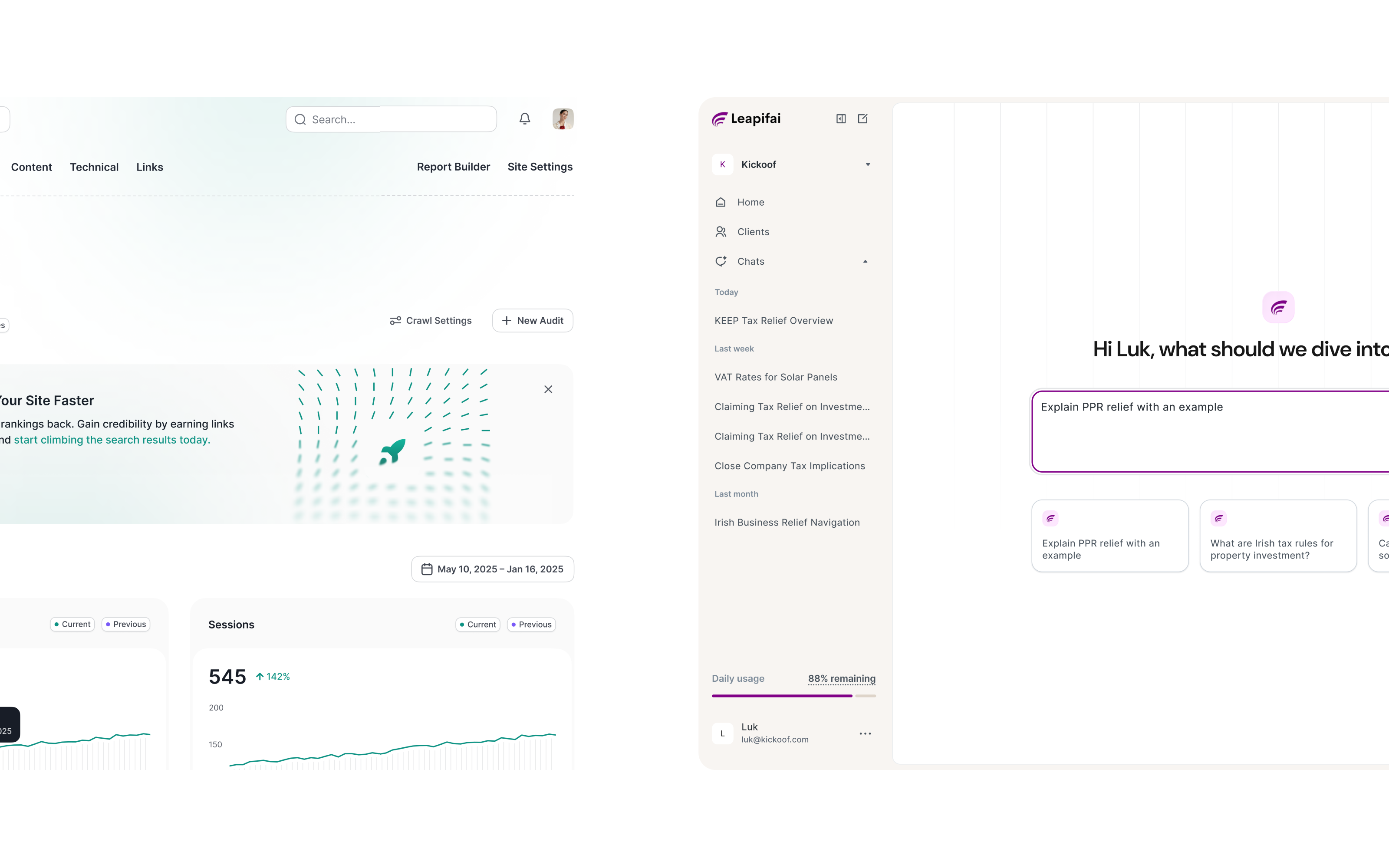Switch to the Content tab
Viewport: 1389px width, 868px height.
(x=32, y=167)
